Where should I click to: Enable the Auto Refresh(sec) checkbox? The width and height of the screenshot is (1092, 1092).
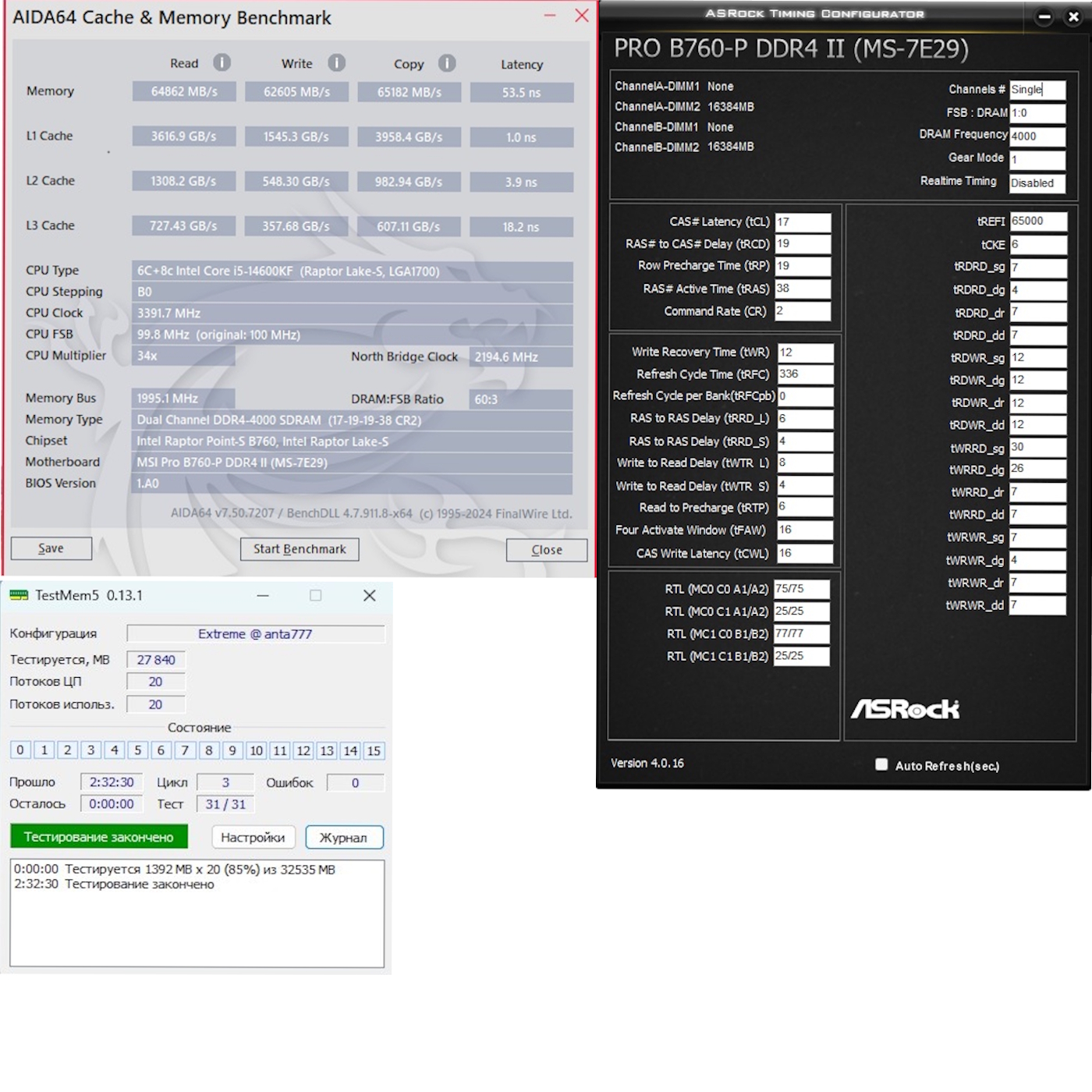coord(881,764)
